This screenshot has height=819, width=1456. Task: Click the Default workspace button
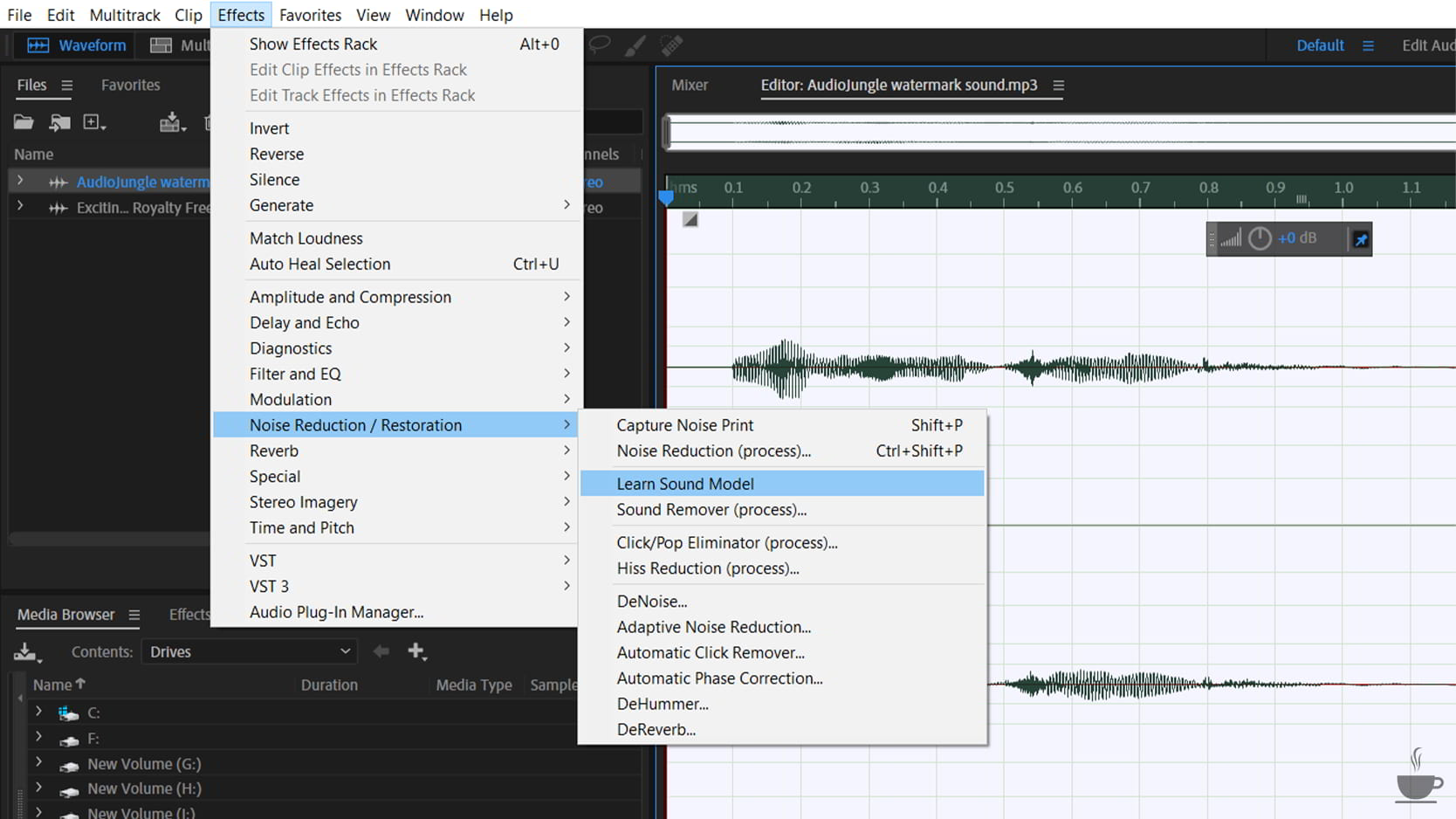pos(1319,45)
